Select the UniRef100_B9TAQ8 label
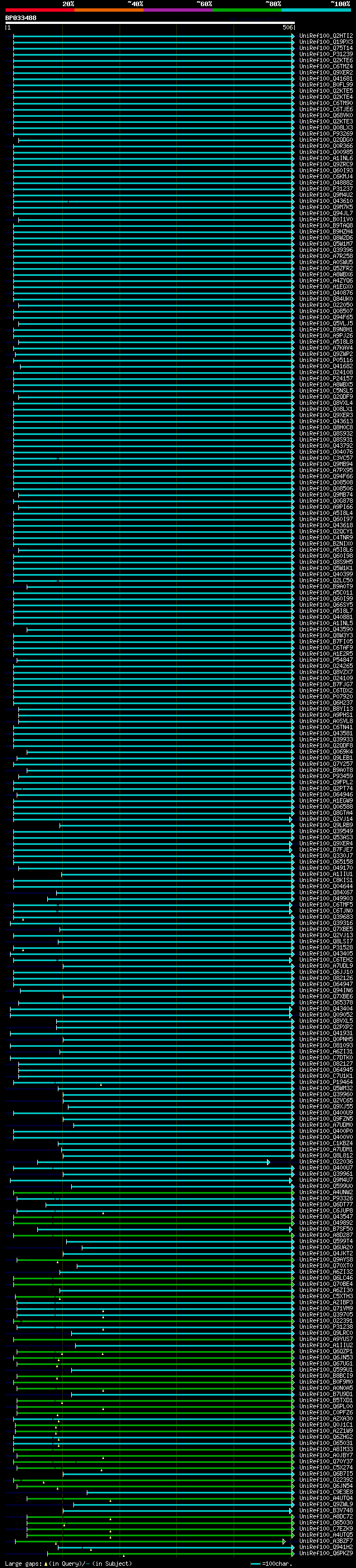Viewport: 356px width, 1568px height. tap(326, 226)
